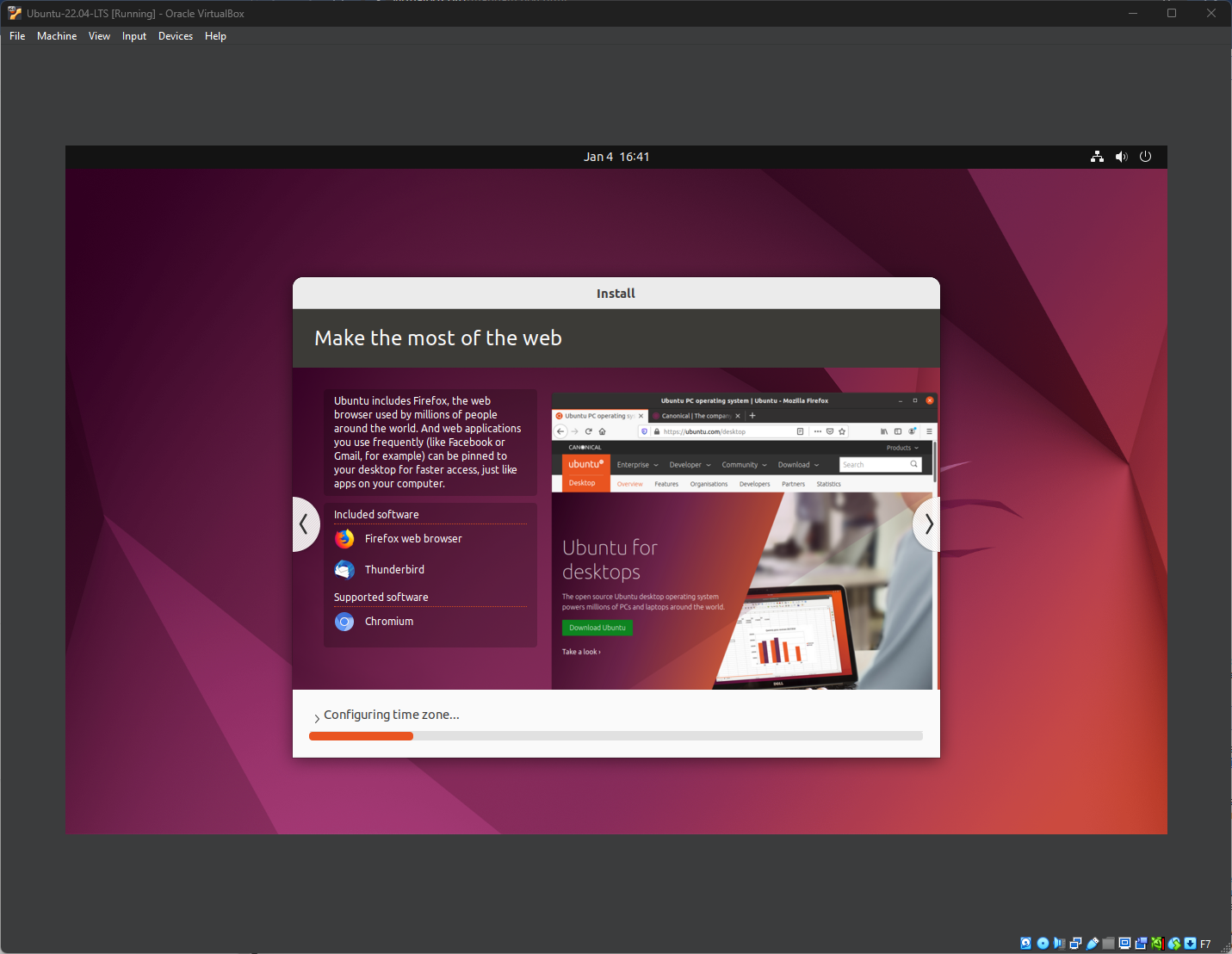Click the Chromium label
The width and height of the screenshot is (1232, 954).
(389, 622)
